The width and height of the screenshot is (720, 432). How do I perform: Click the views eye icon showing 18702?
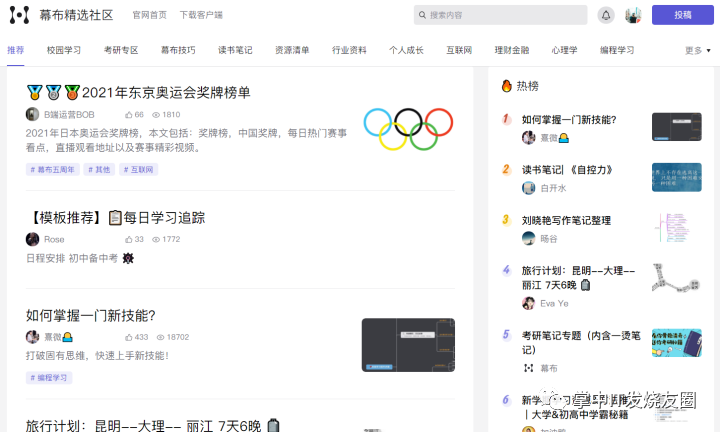point(160,337)
